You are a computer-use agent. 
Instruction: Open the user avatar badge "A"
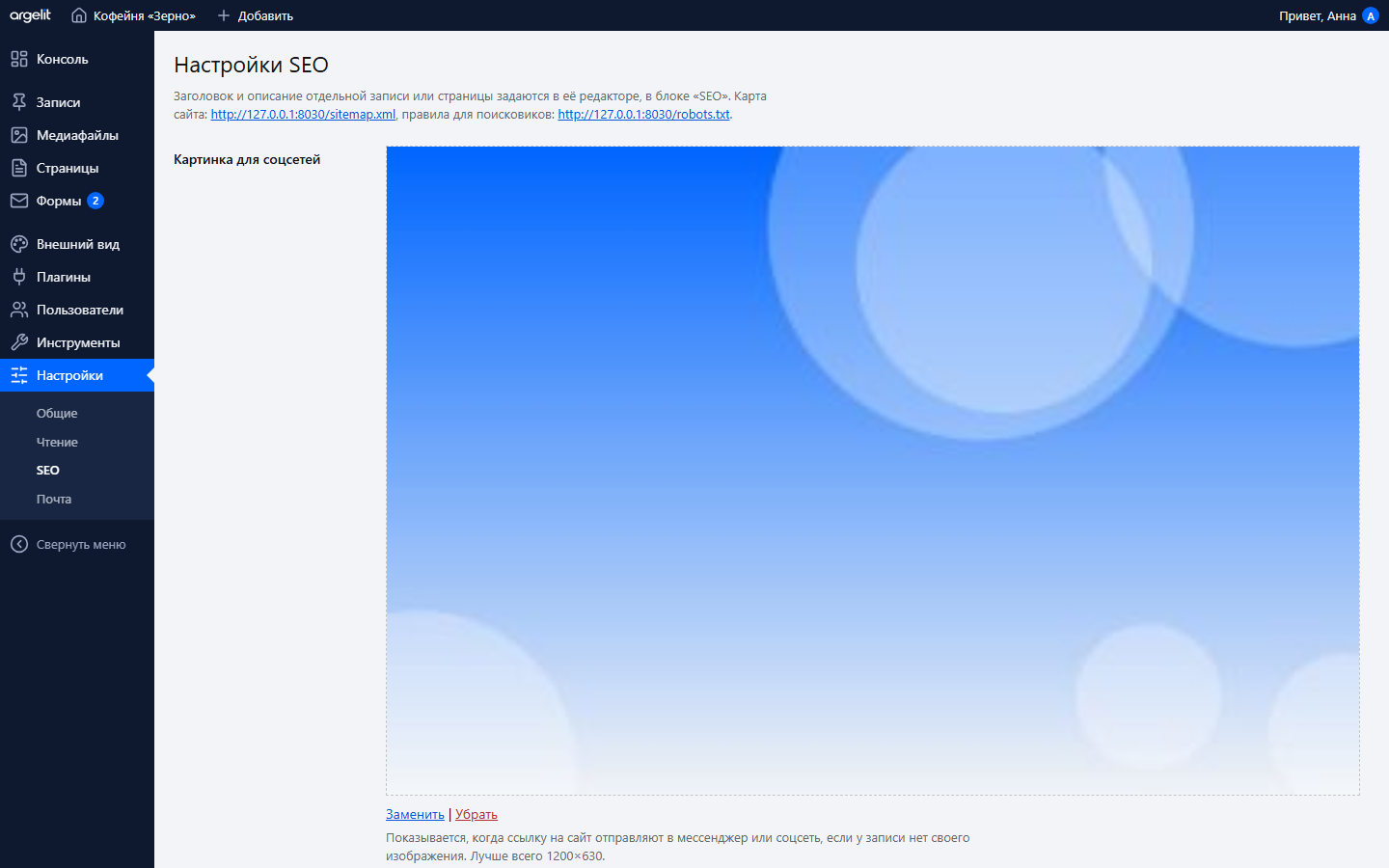[x=1371, y=15]
